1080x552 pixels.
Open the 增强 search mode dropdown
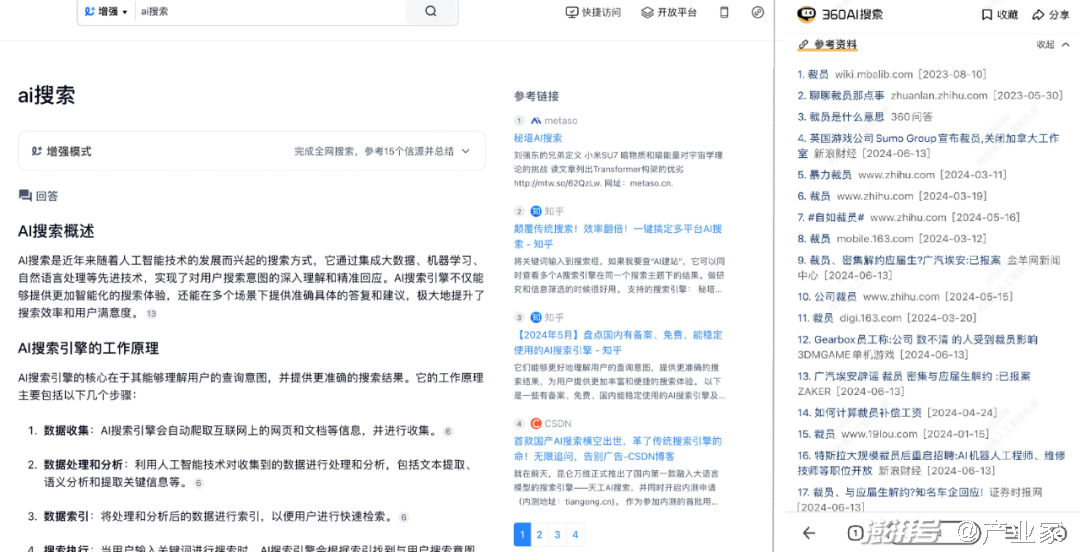tap(106, 12)
